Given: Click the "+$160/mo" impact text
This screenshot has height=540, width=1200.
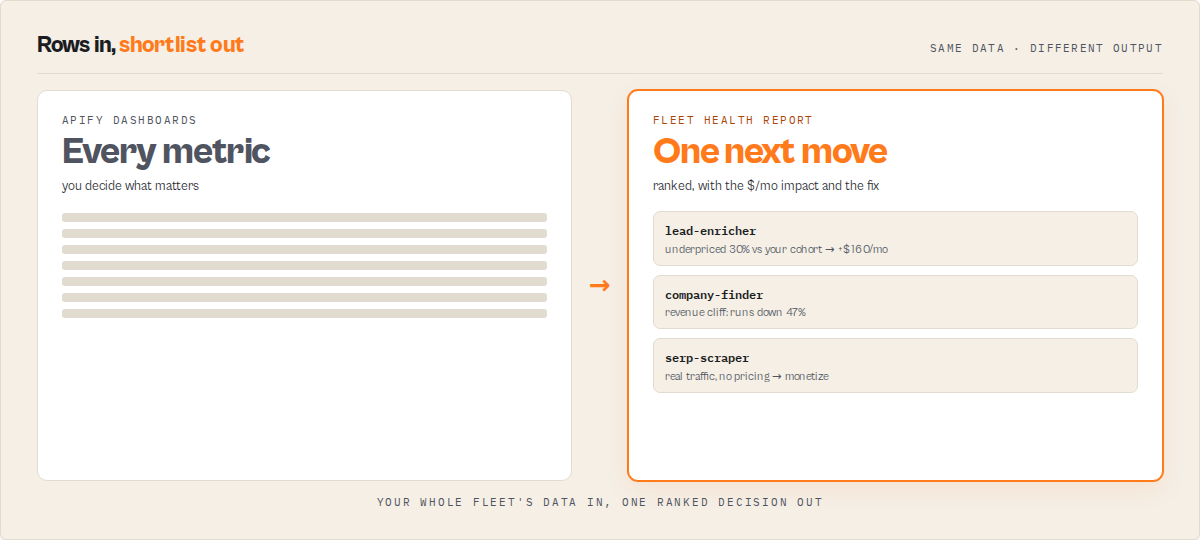Looking at the screenshot, I should 863,249.
